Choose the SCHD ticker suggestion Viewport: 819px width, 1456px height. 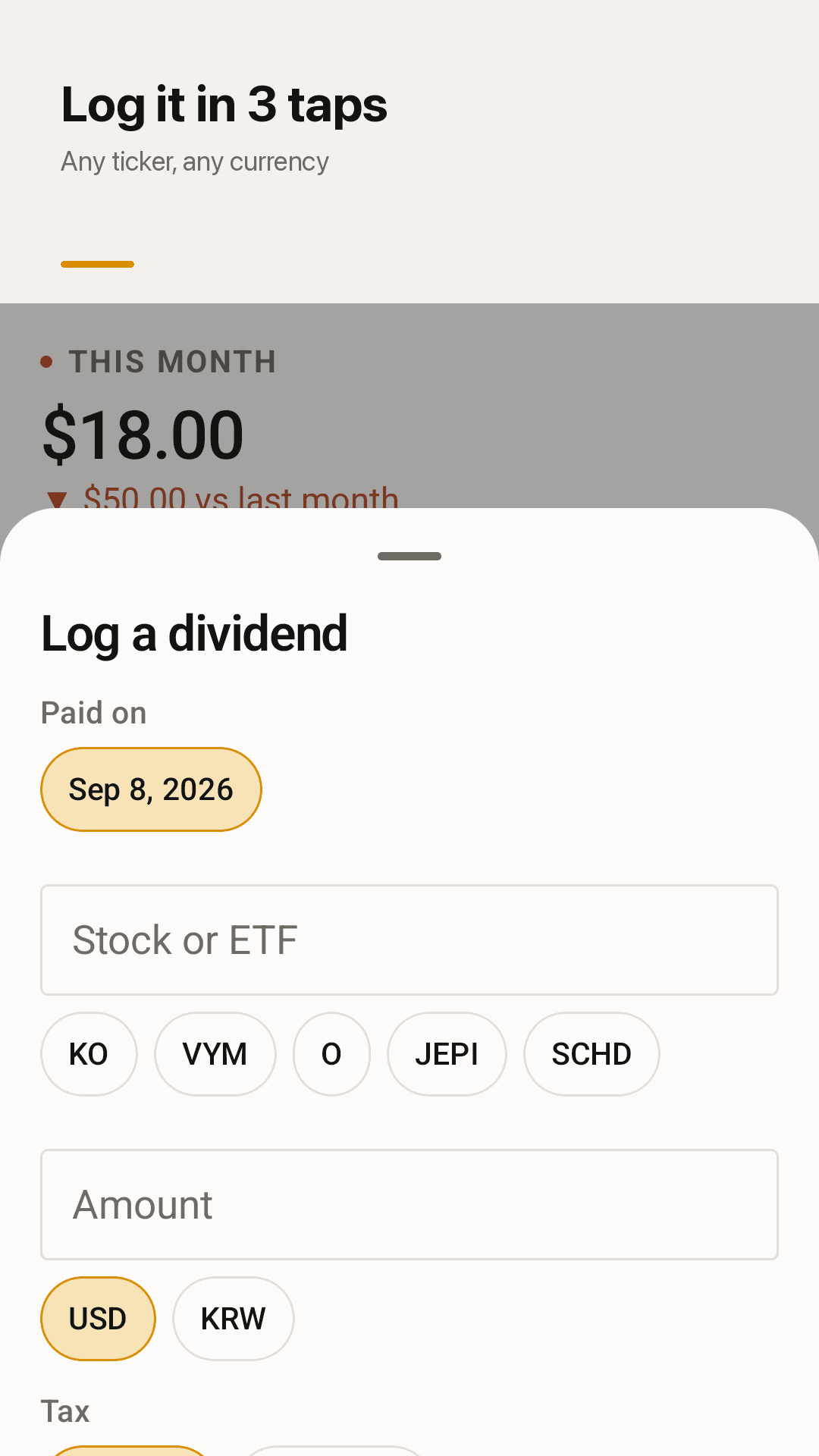pos(591,1054)
